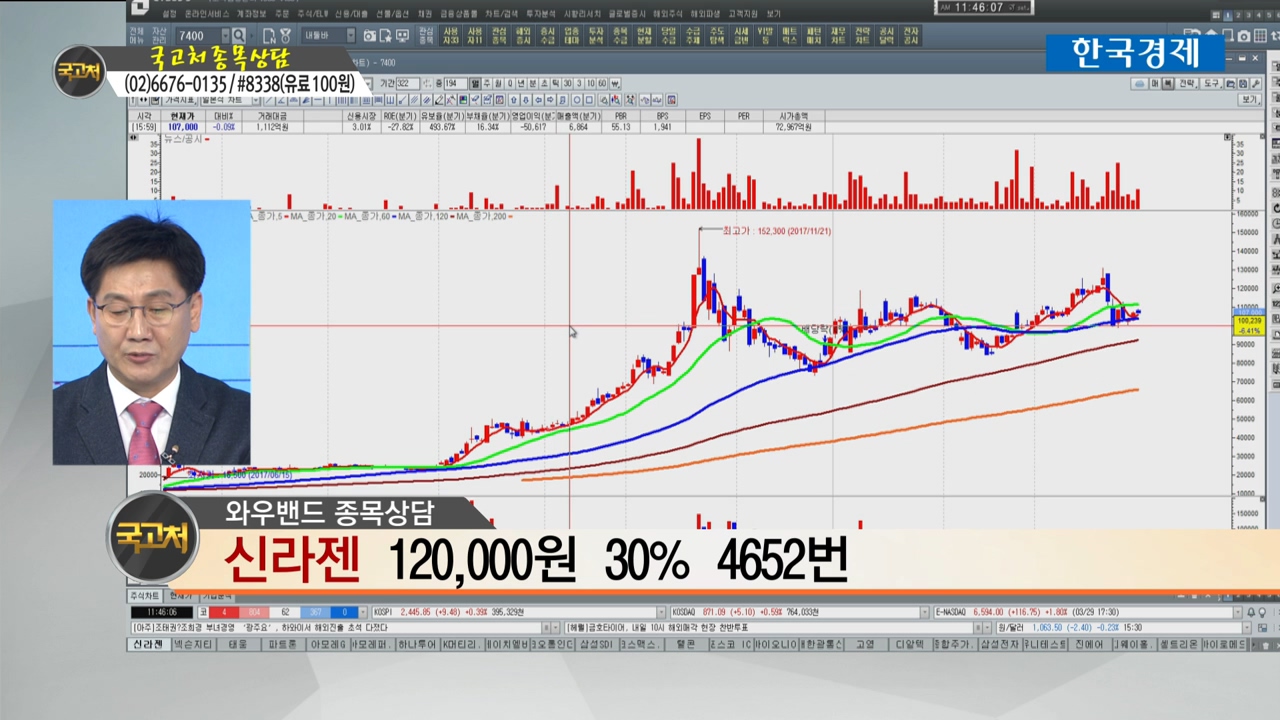1280x720 pixels.
Task: Click the cloud icon above the chart
Action: (x=1139, y=84)
